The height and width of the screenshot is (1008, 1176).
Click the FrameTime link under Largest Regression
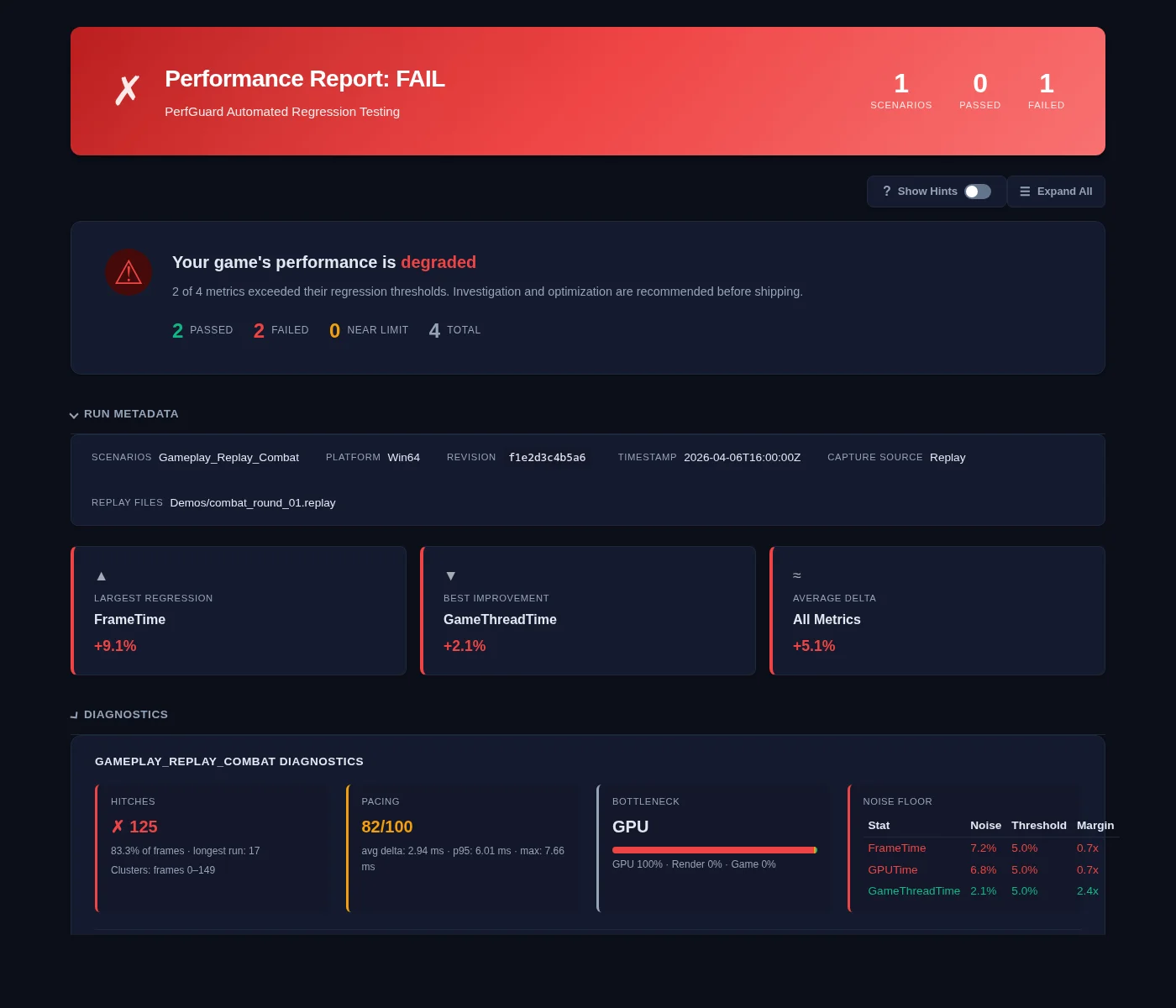pos(129,619)
